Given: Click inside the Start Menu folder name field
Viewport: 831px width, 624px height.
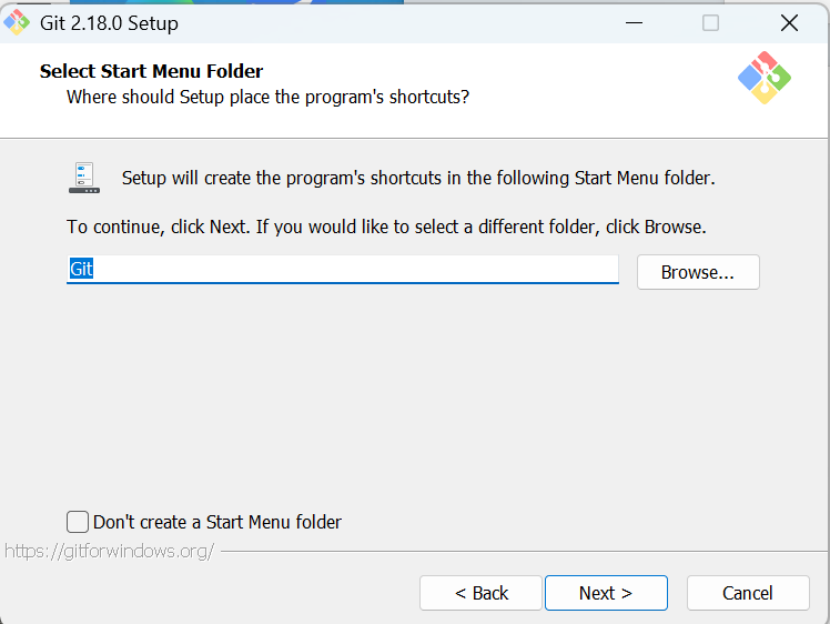Looking at the screenshot, I should [342, 269].
